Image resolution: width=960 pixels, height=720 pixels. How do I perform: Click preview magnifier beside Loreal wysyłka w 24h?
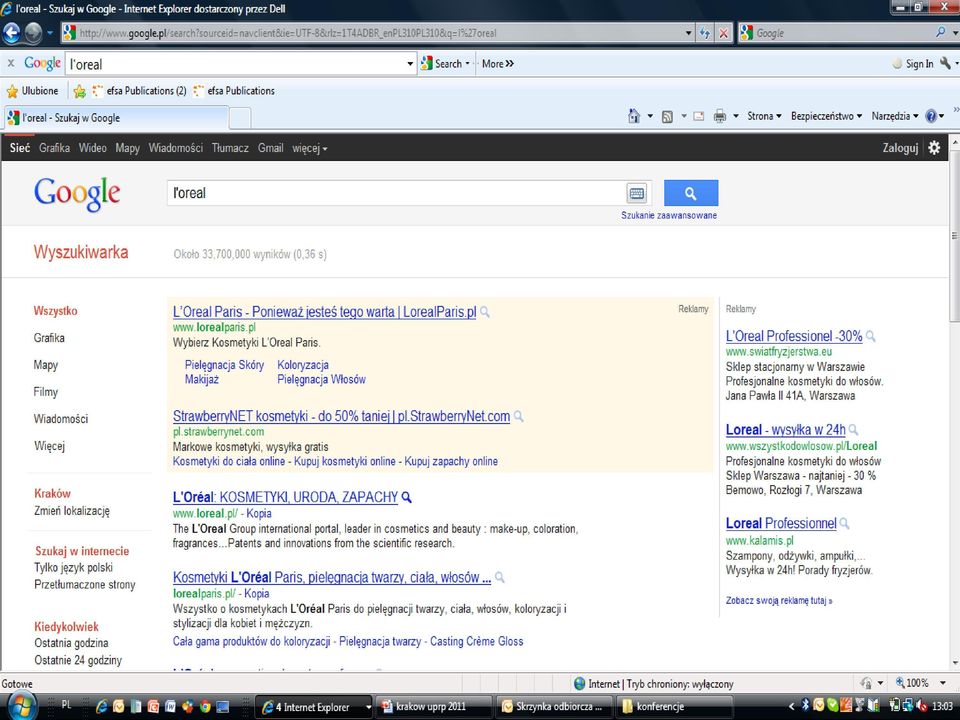pyautogui.click(x=853, y=430)
